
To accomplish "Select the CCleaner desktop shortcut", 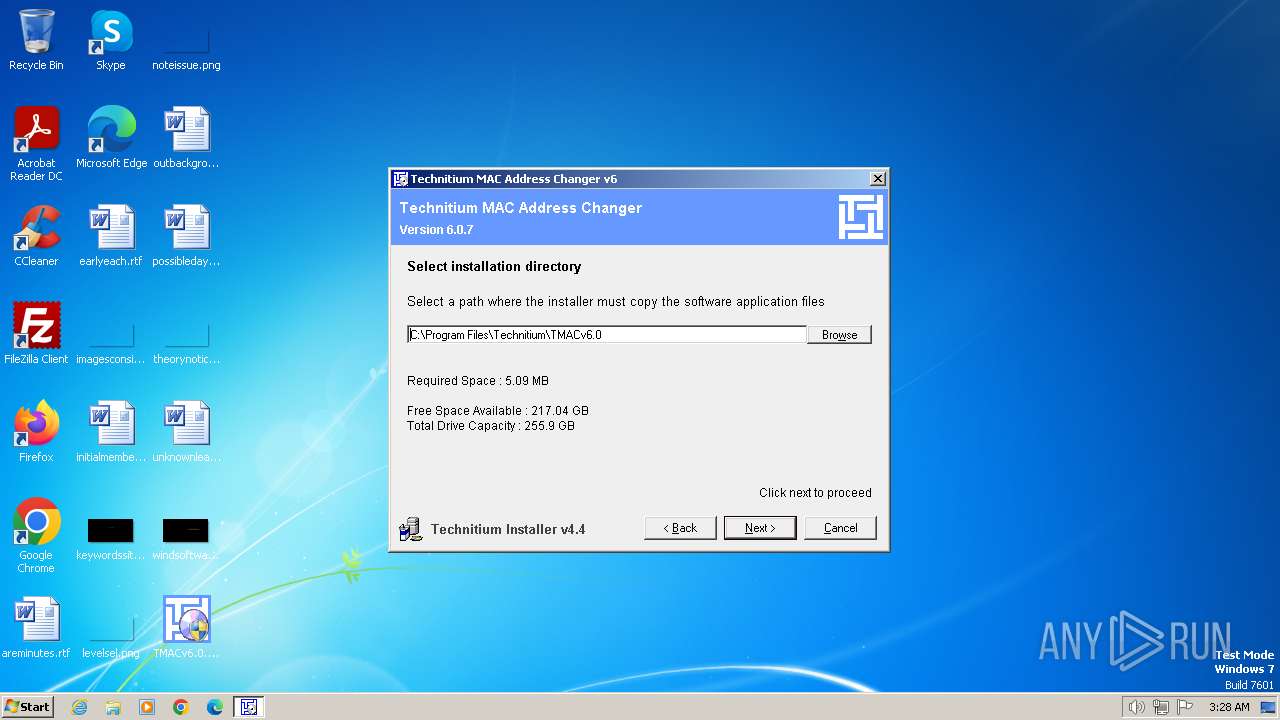I will point(36,236).
